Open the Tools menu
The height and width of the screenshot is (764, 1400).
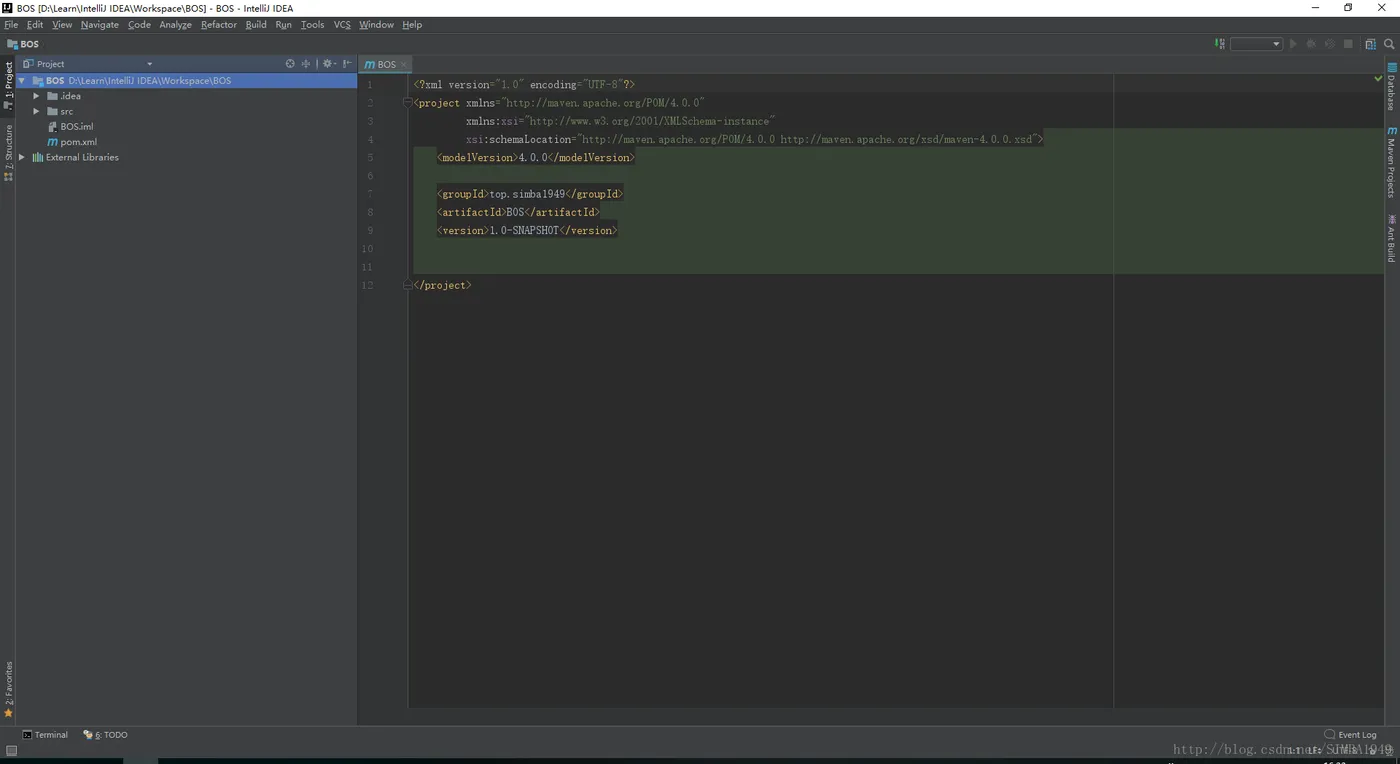[313, 25]
